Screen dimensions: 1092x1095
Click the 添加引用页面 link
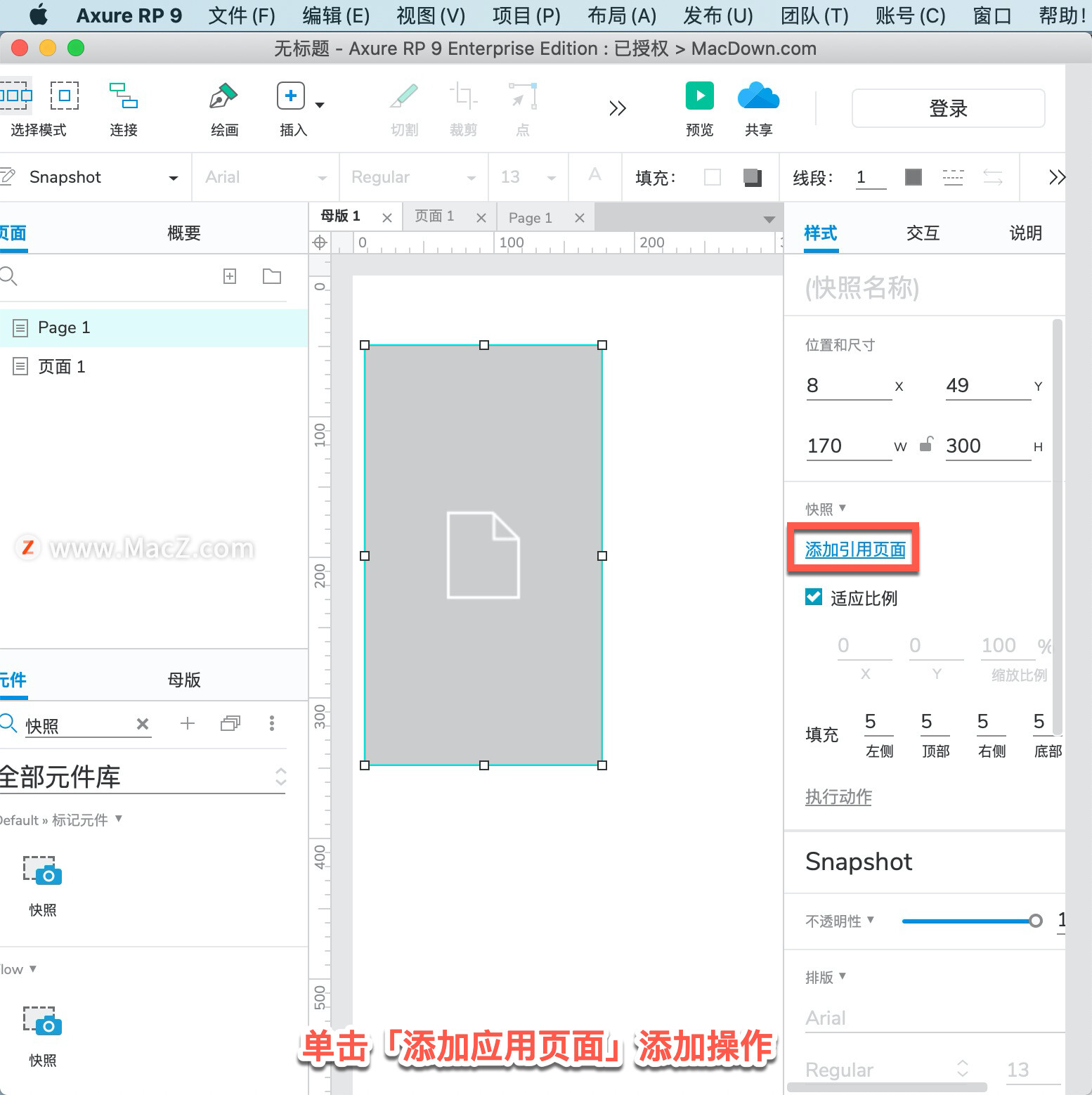(855, 550)
